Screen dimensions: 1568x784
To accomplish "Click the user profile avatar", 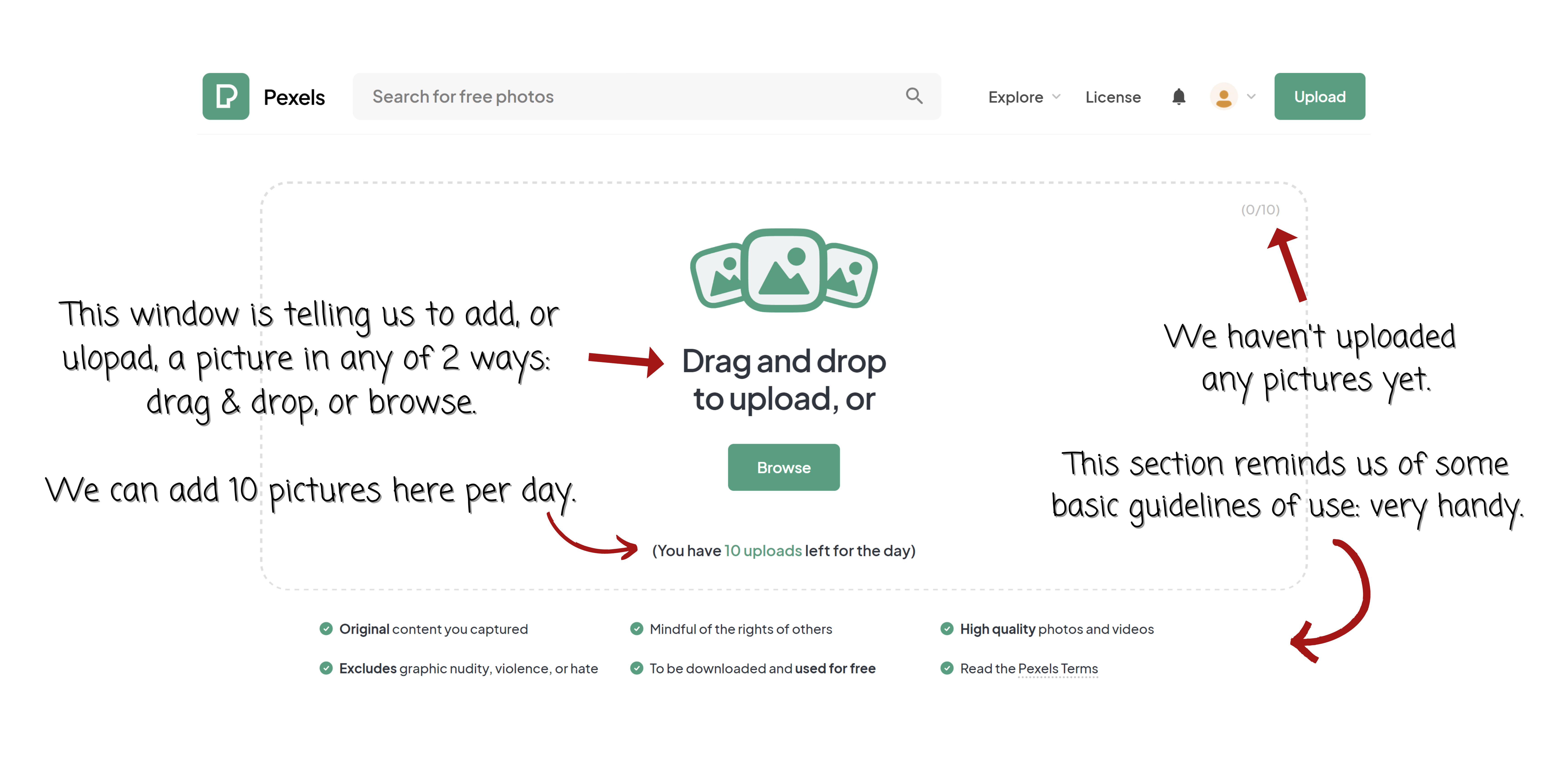I will click(1223, 96).
